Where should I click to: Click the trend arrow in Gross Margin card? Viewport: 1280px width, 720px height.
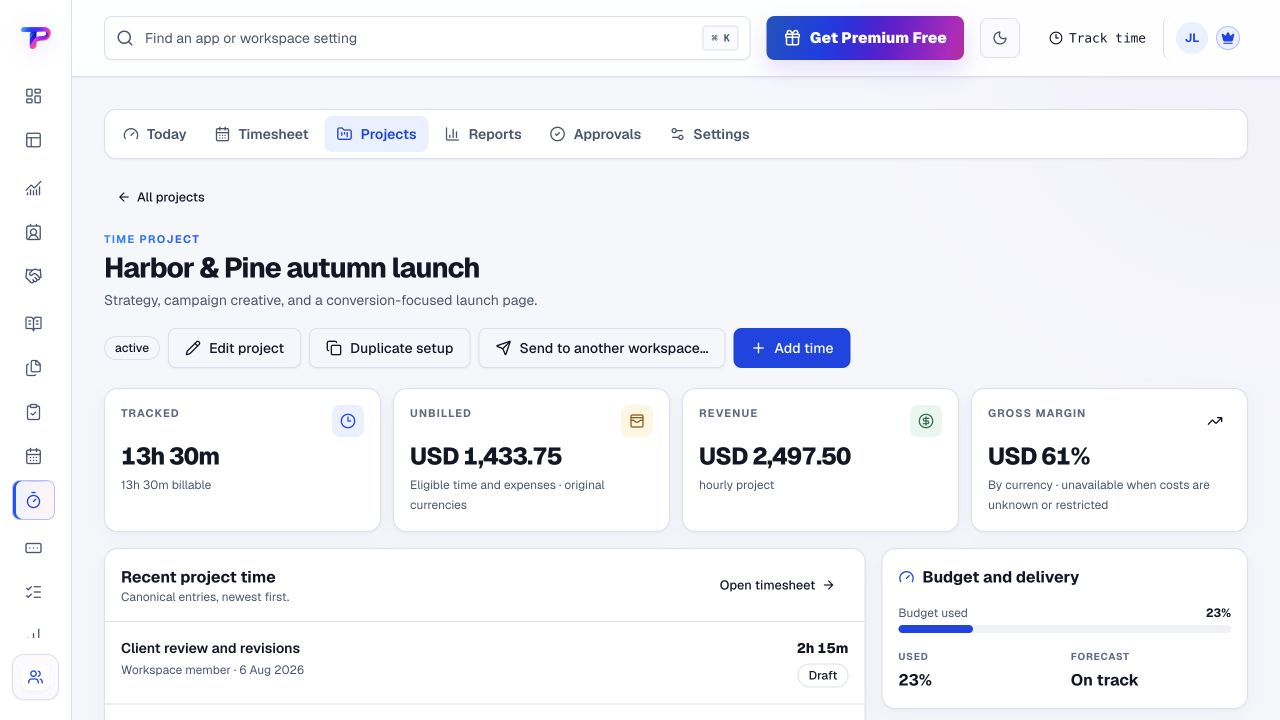pos(1215,421)
